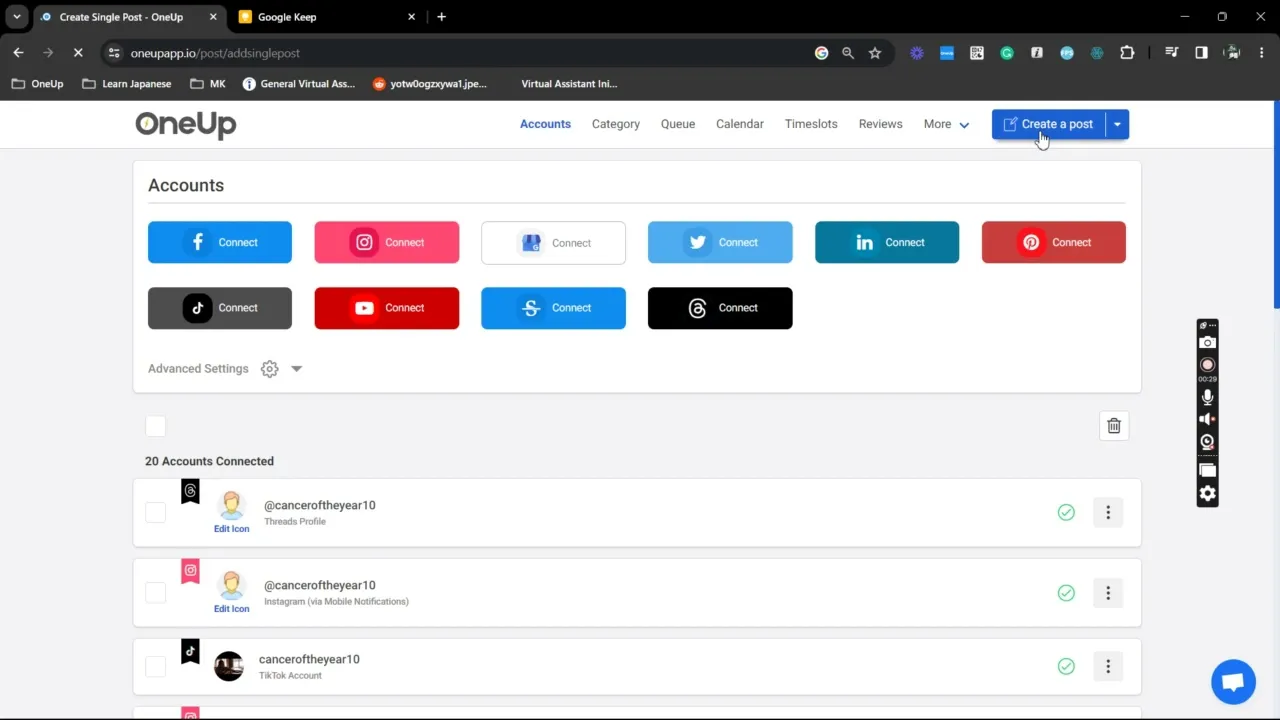
Task: Connect a Twitter account
Action: 720,242
